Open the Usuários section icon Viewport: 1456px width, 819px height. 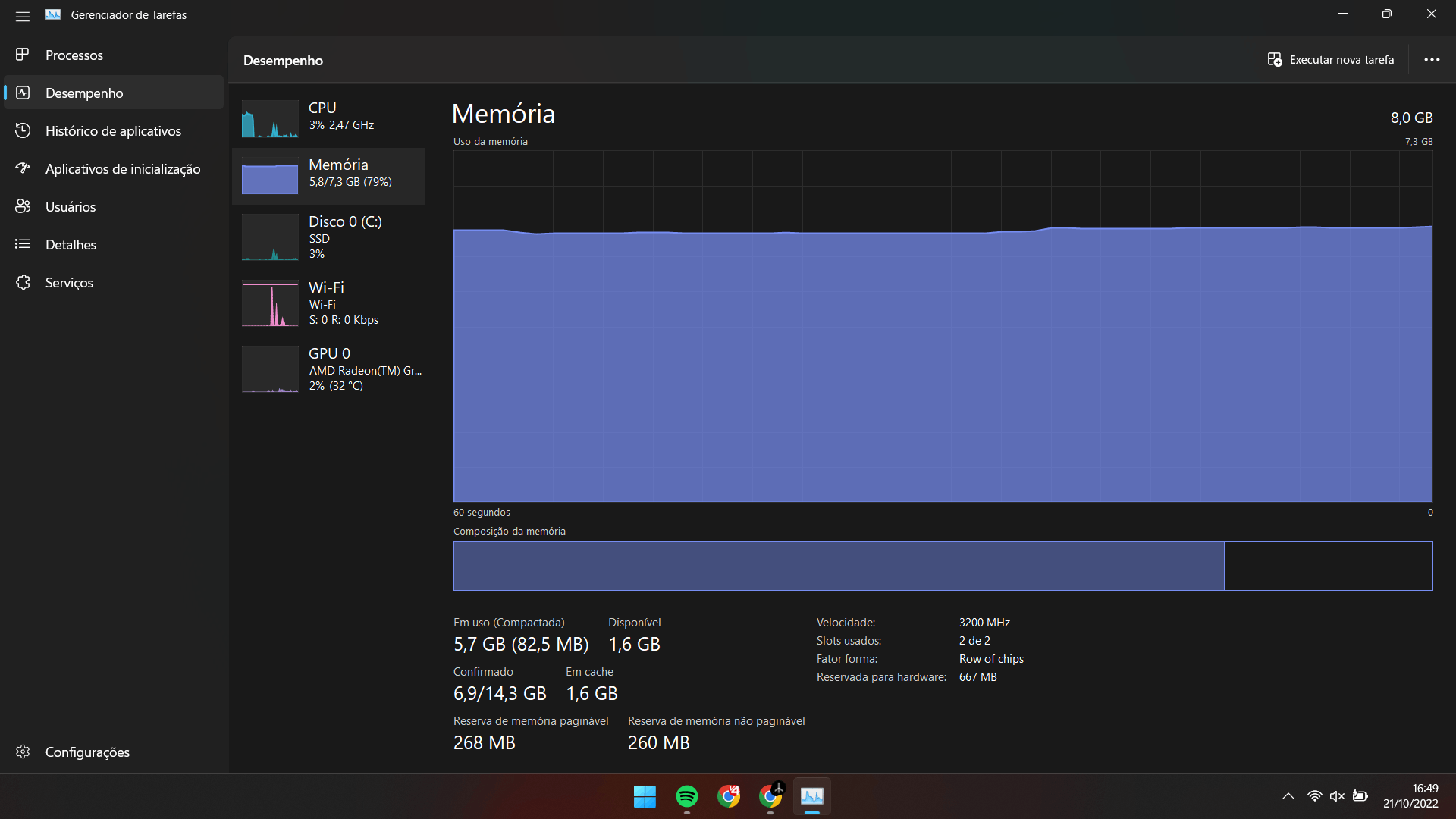tap(23, 206)
